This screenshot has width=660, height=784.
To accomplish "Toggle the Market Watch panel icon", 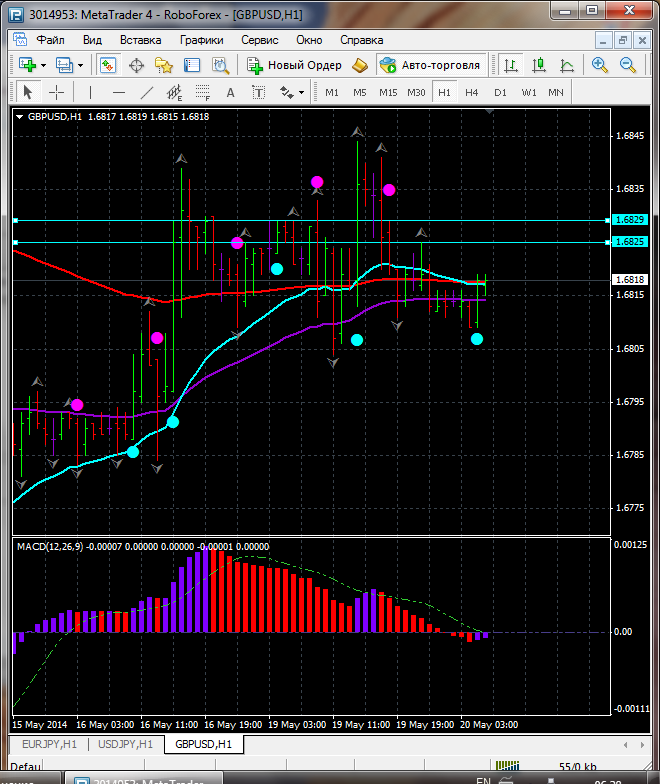I will [x=108, y=65].
